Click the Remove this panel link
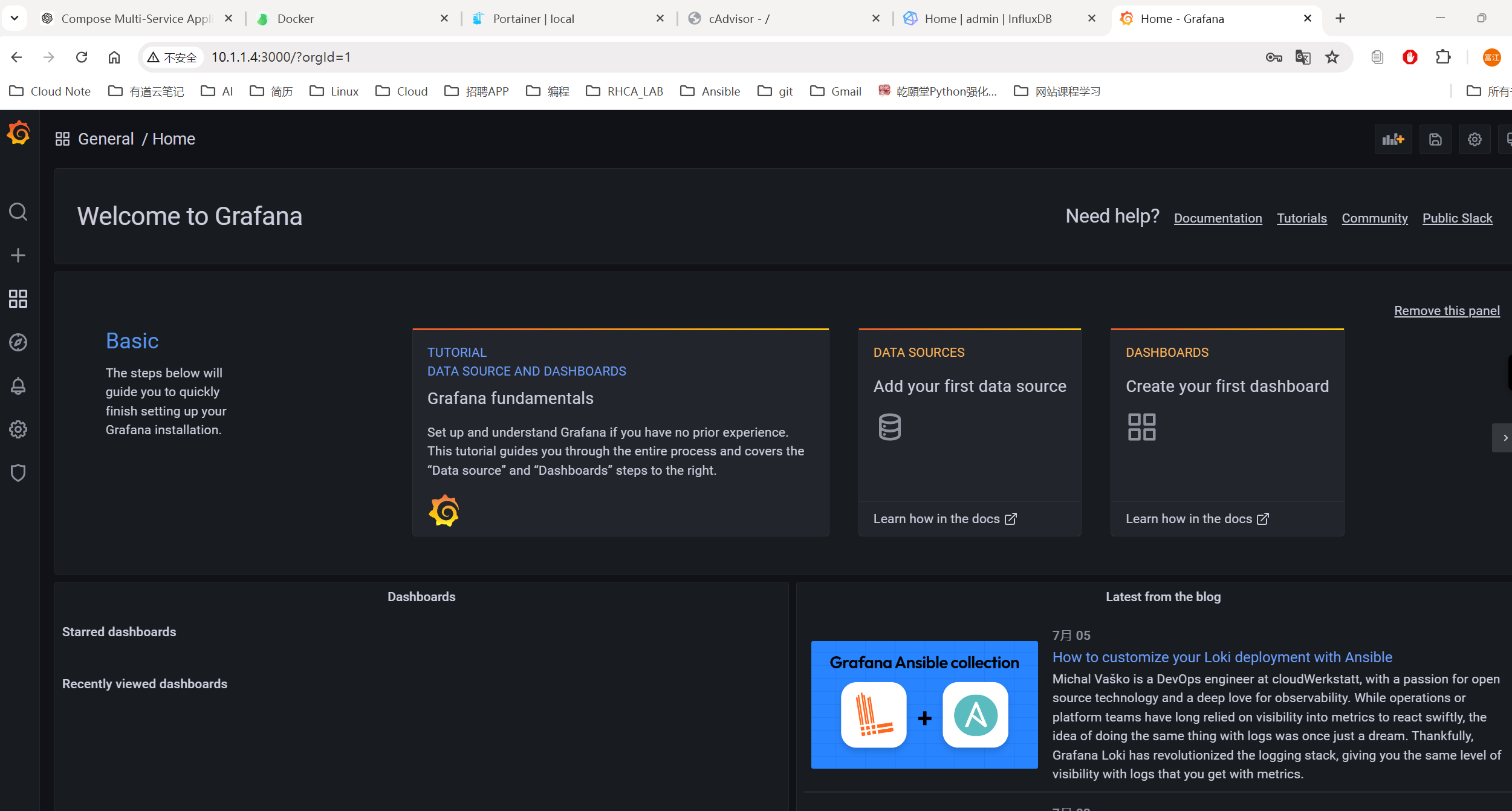Image resolution: width=1512 pixels, height=811 pixels. pyautogui.click(x=1446, y=311)
